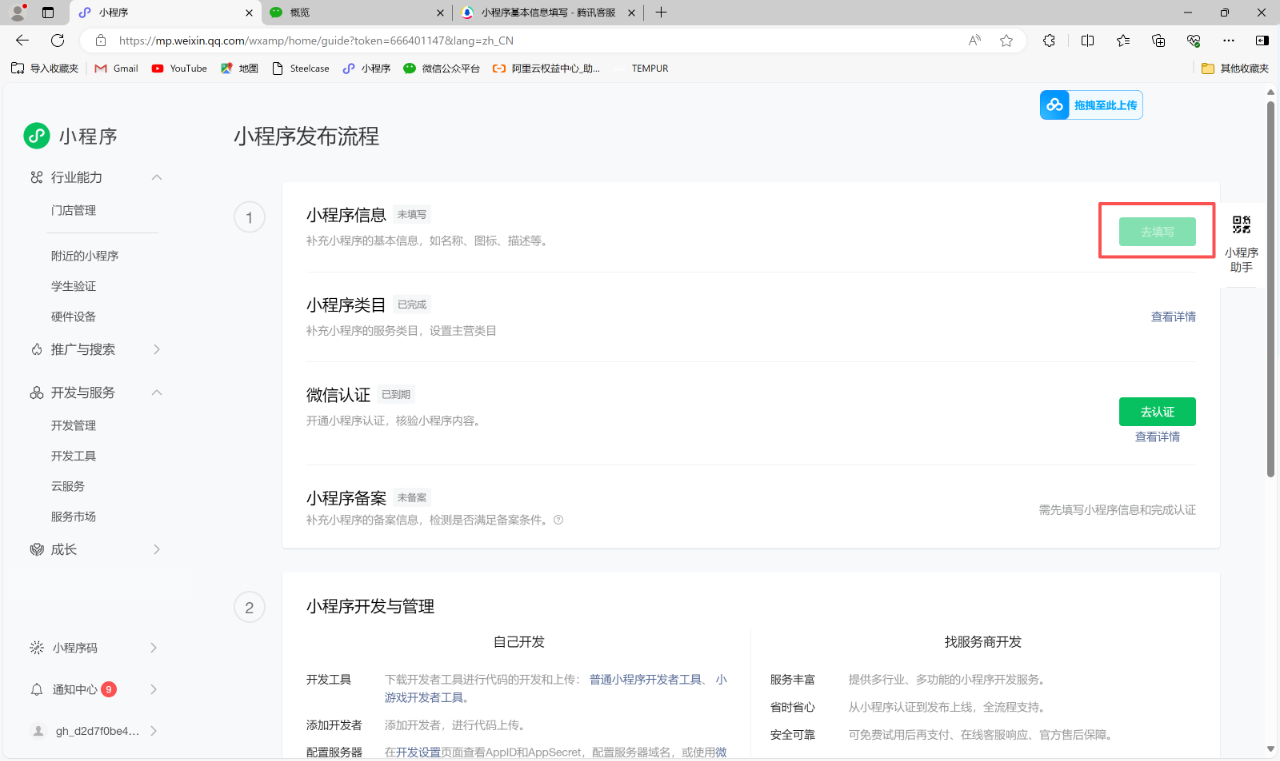This screenshot has height=761, width=1280.
Task: Expand the 推广与搜索 section chevron
Action: click(x=156, y=349)
